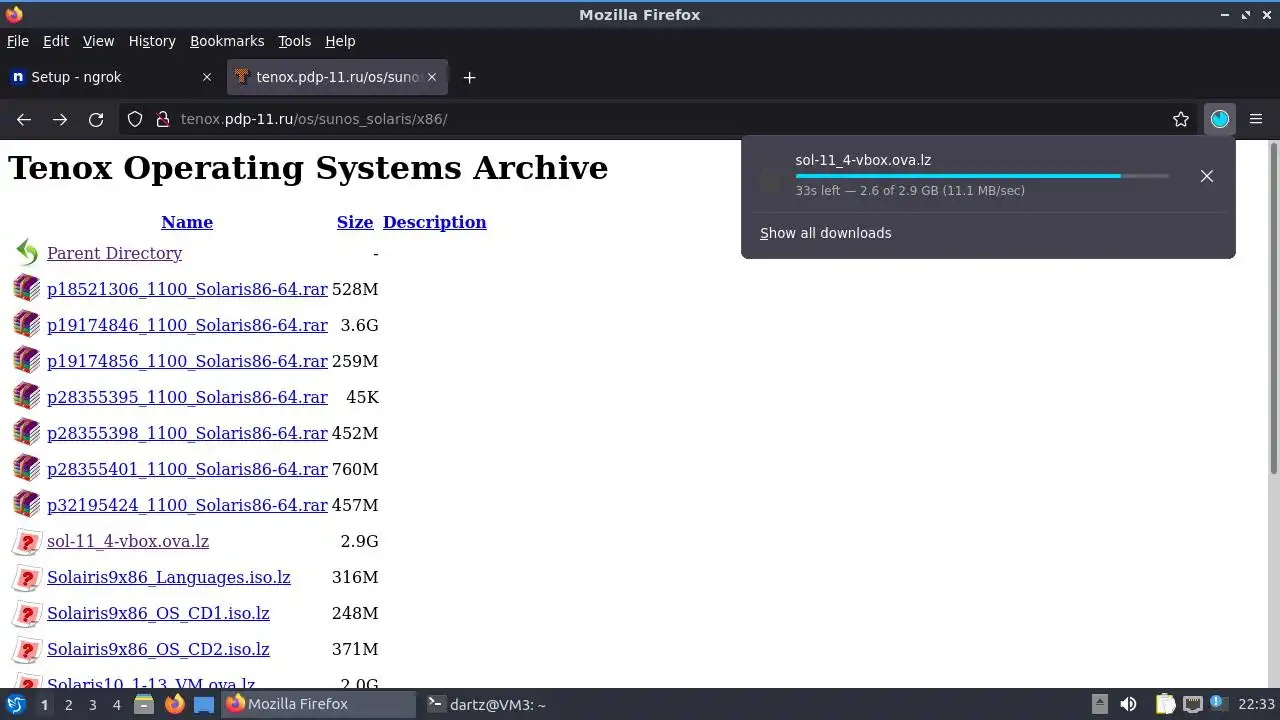Download p32195424_1100_Solaris86-64.rar
1280x720 pixels.
[187, 505]
